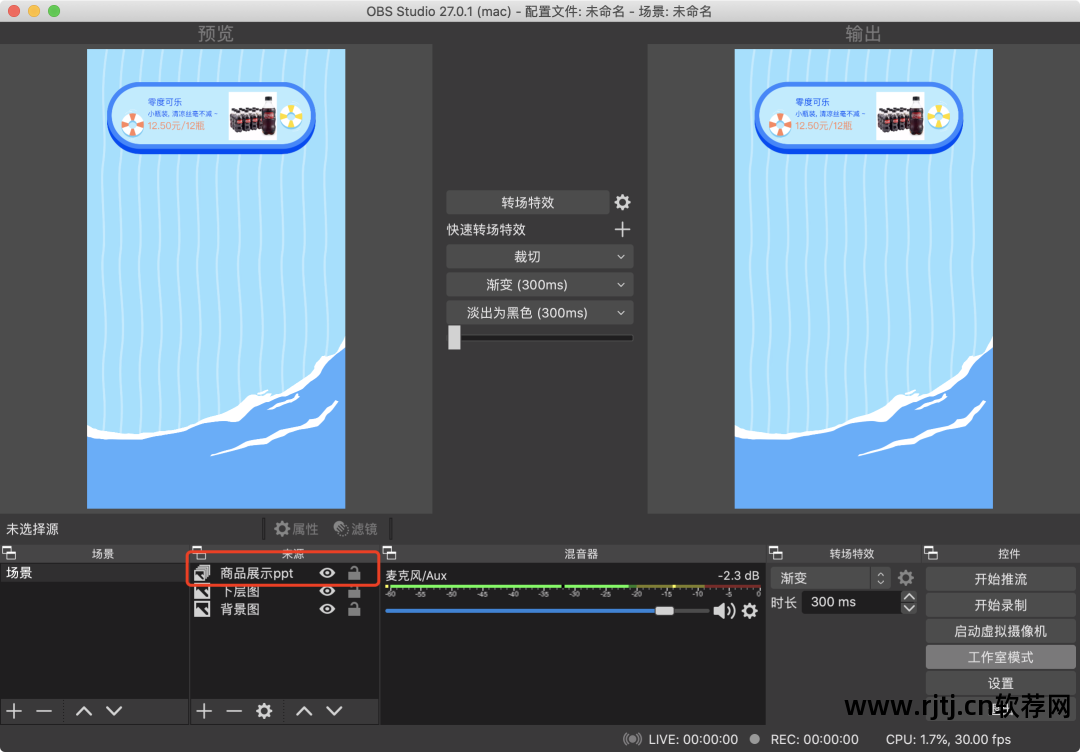Screen dimensions: 1080x752
Task: Click 启动虚拟摄像机 button
Action: pos(1000,631)
